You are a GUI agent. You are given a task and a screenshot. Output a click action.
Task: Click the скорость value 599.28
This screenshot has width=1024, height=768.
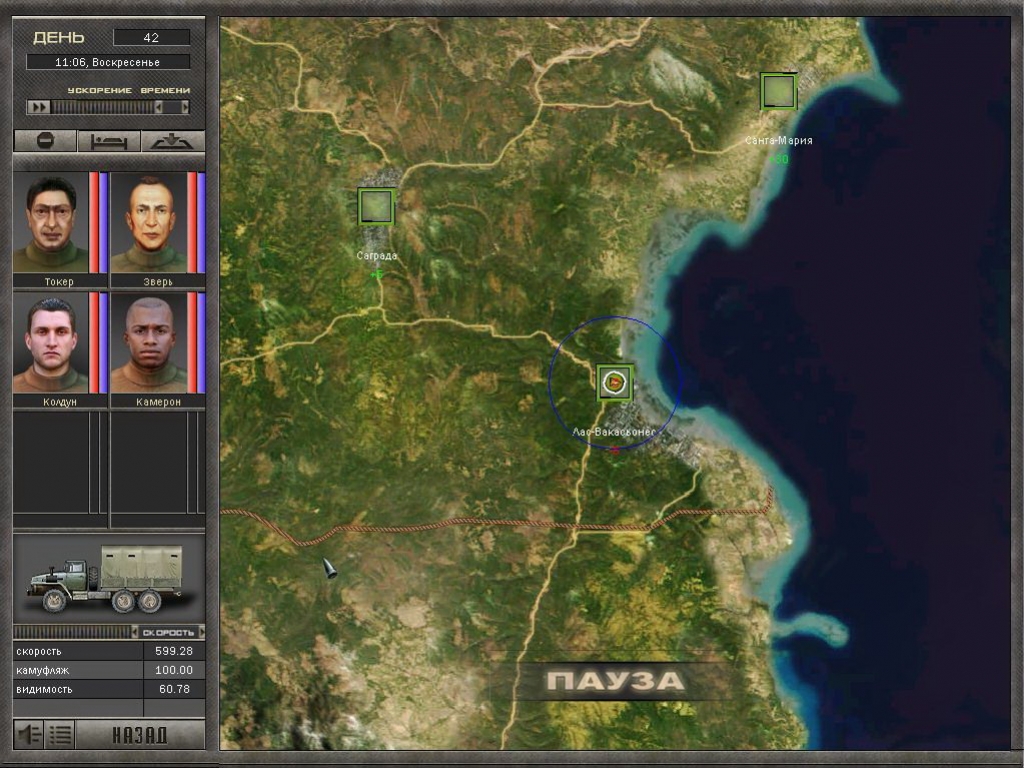pyautogui.click(x=174, y=651)
